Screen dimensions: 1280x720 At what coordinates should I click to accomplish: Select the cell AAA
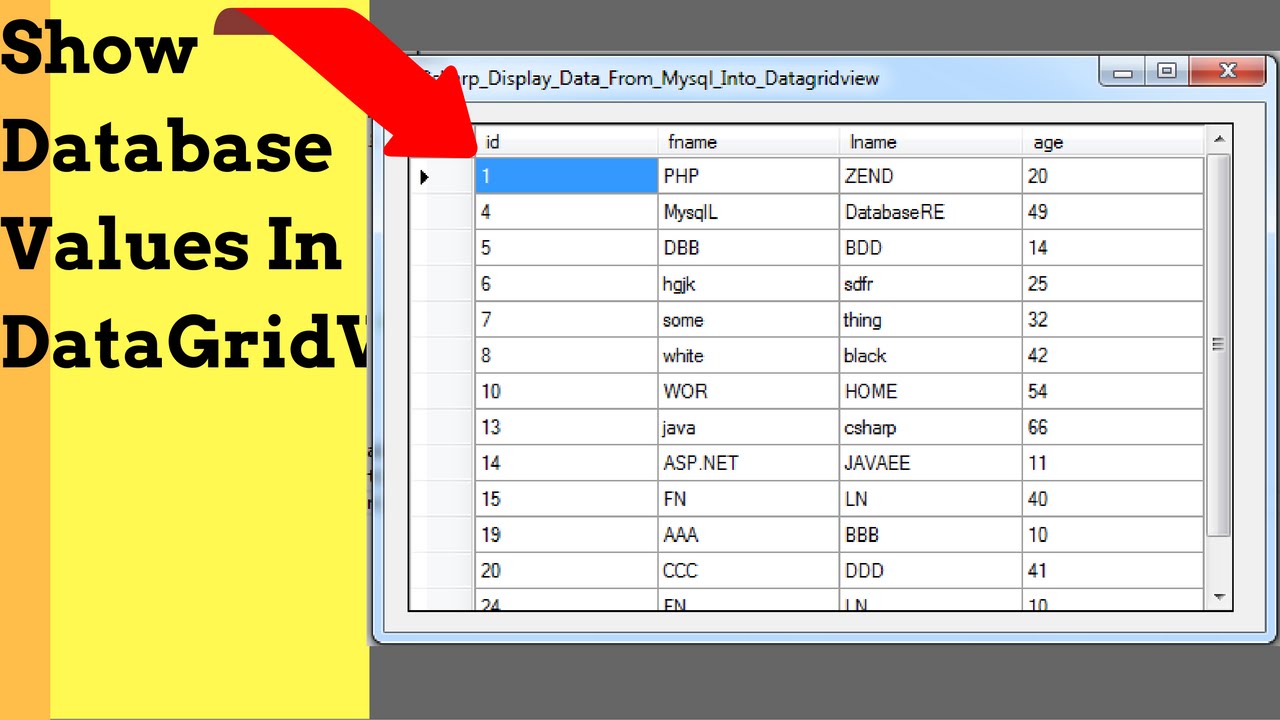pos(749,535)
